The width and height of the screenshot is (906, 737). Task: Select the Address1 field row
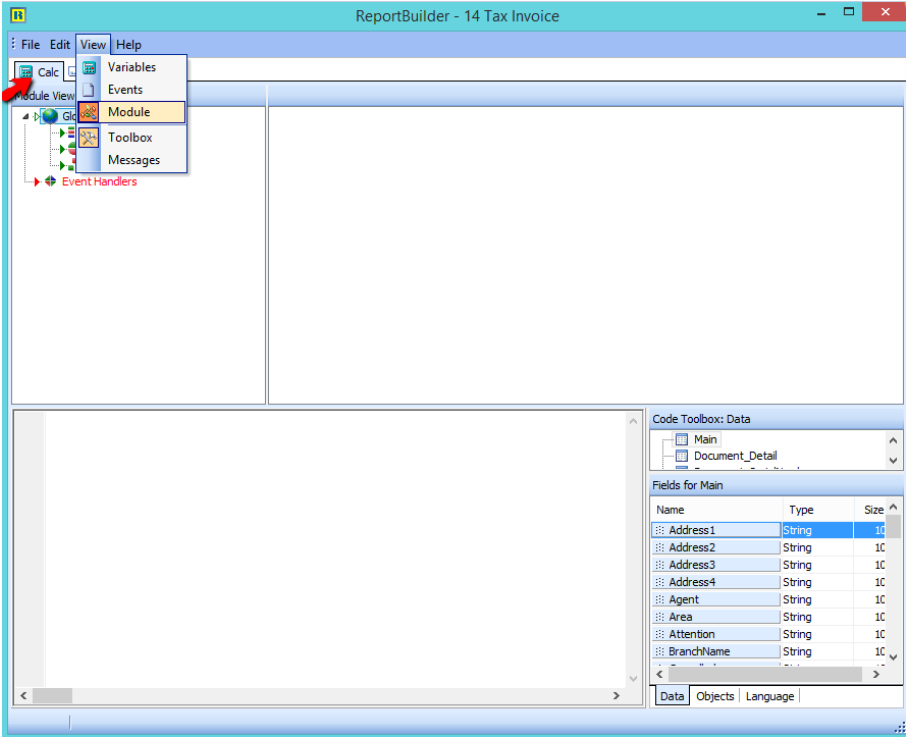pyautogui.click(x=716, y=530)
